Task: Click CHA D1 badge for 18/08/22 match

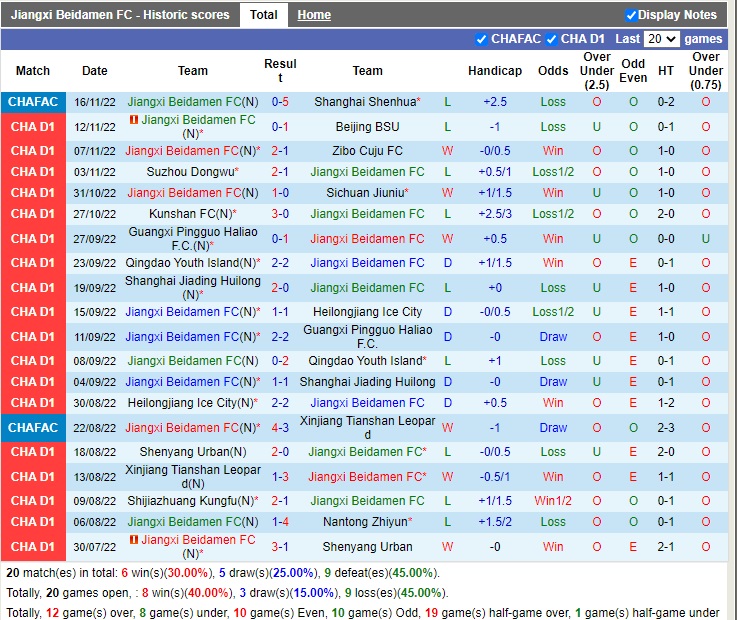Action: [33, 452]
